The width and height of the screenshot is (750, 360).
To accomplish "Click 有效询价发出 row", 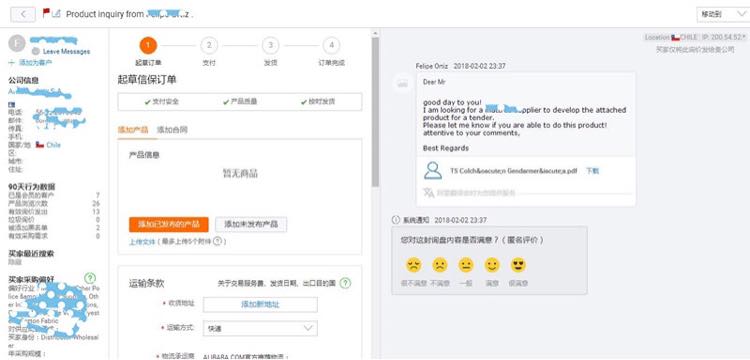I will click(x=54, y=211).
